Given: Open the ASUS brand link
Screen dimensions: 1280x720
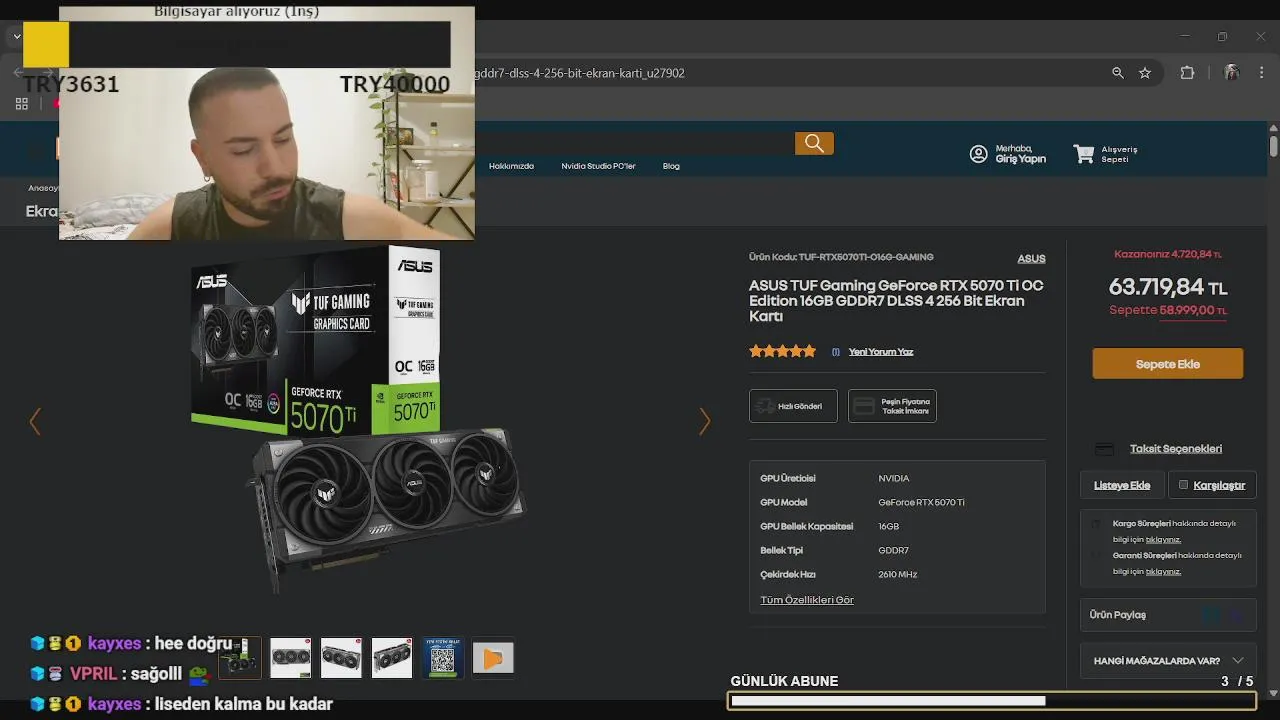Looking at the screenshot, I should coord(1031,259).
